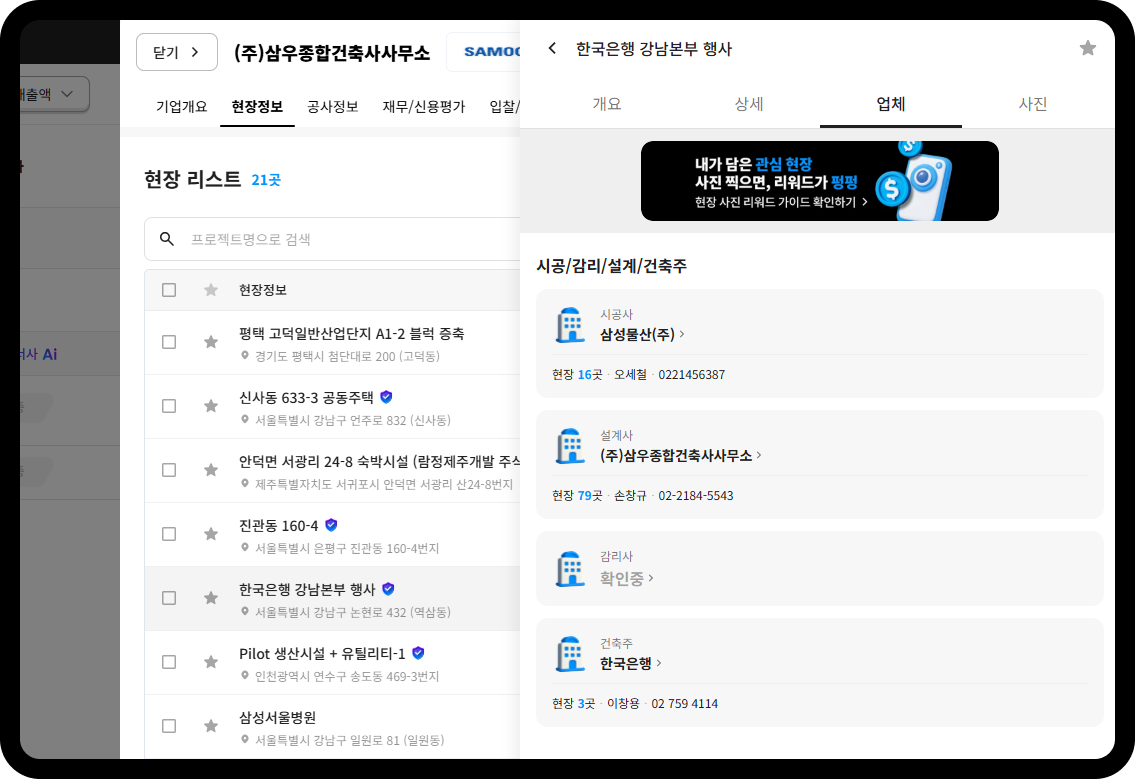
Task: Expand (주)삼우종합건축사사무소 designer chevron
Action: pyautogui.click(x=759, y=455)
